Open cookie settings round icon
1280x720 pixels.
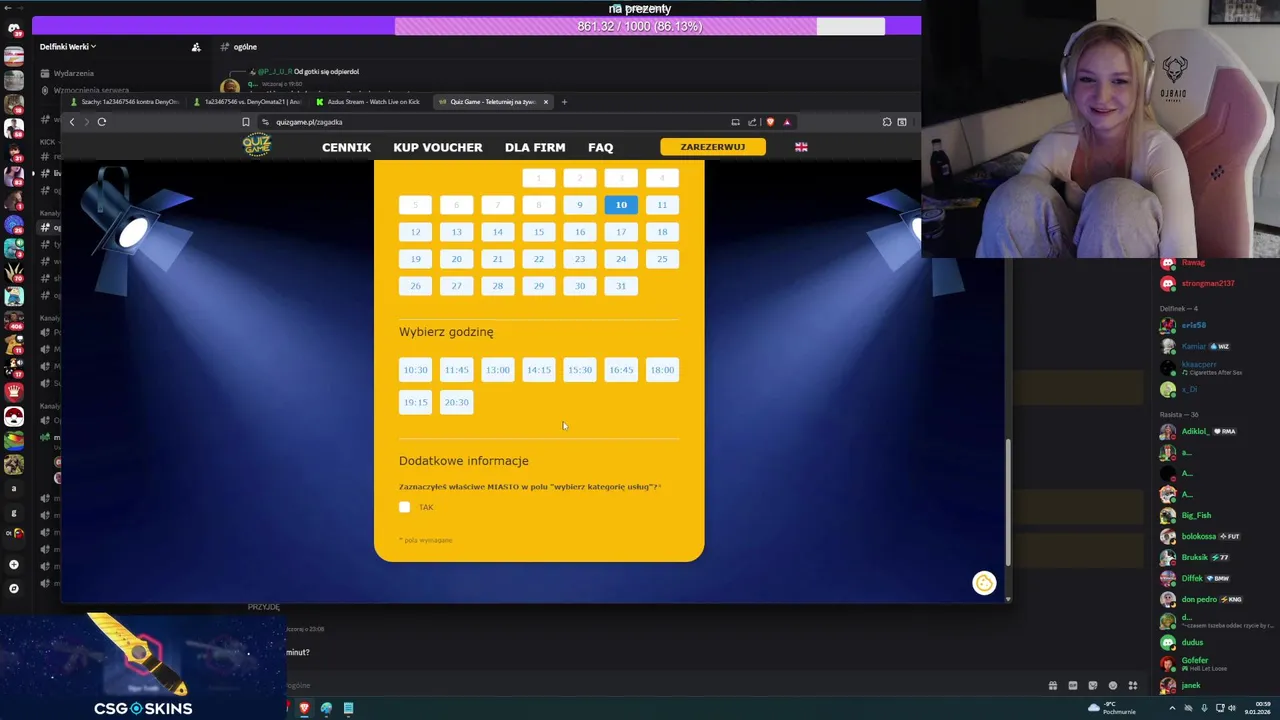[x=984, y=583]
